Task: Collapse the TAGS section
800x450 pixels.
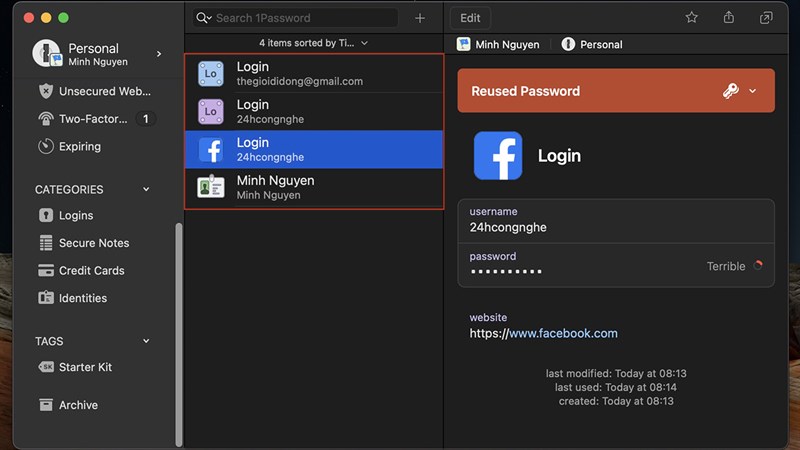Action: click(146, 341)
